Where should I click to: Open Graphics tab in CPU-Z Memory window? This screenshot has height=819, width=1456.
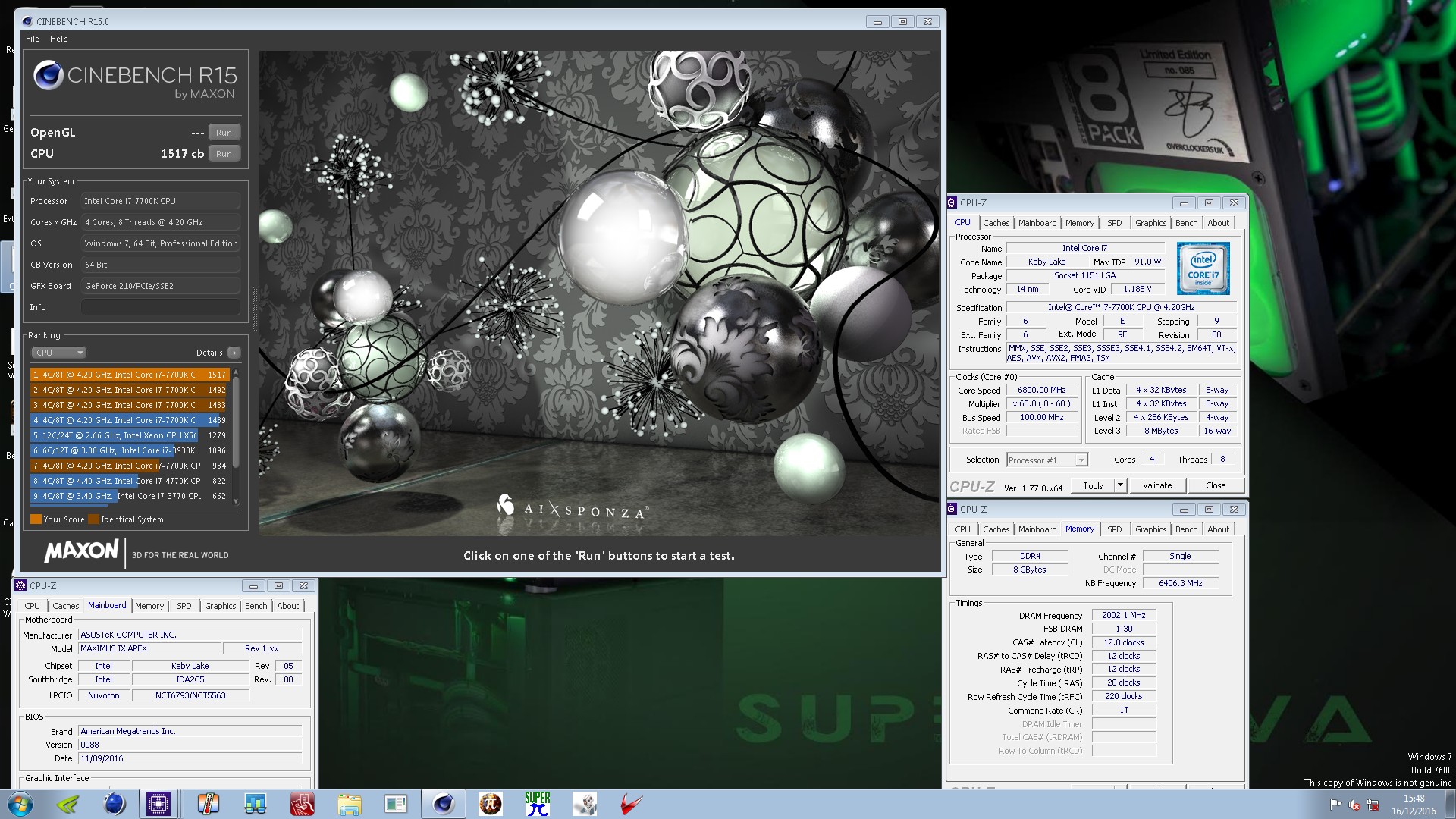[x=1150, y=529]
